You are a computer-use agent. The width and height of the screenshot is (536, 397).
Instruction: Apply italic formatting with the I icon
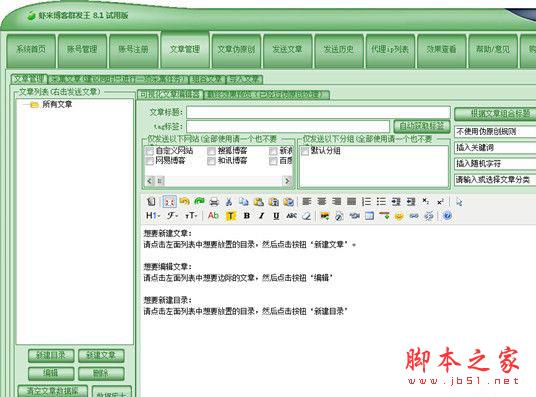262,216
